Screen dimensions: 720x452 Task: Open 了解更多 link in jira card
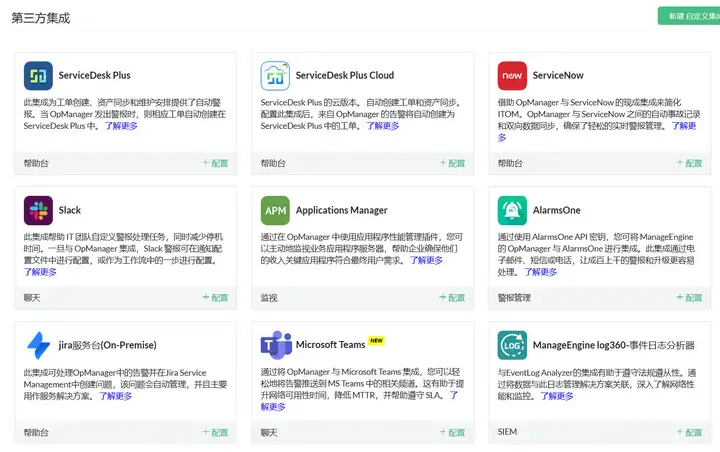(116, 396)
